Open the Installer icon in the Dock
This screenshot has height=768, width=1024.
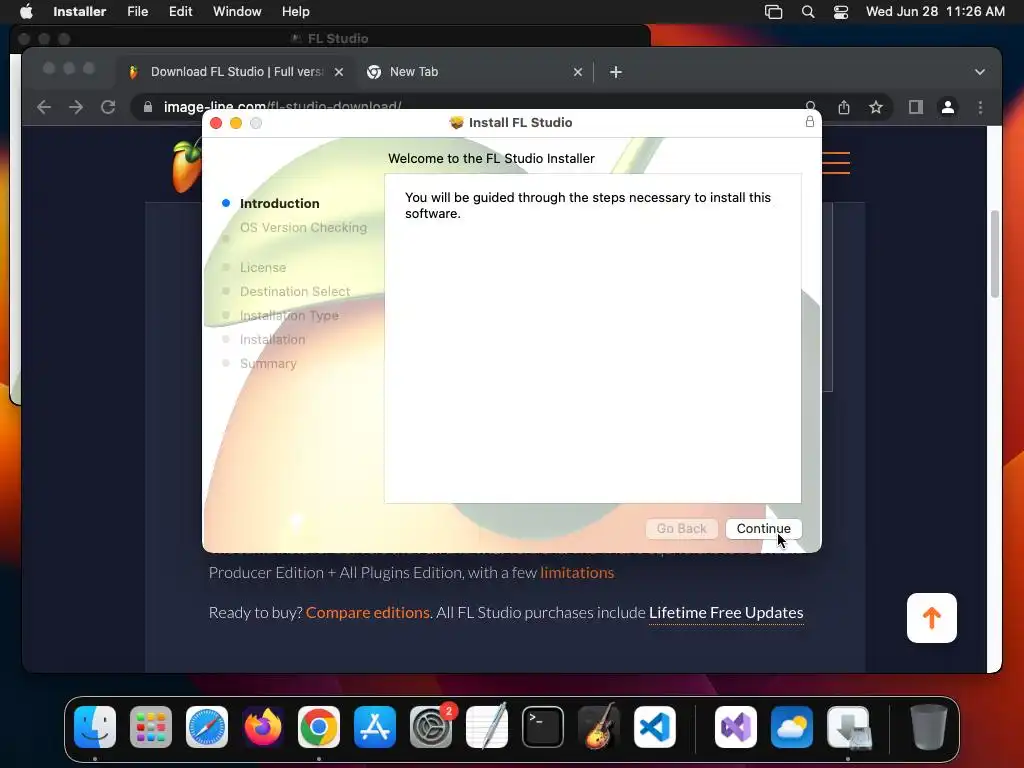click(x=848, y=727)
